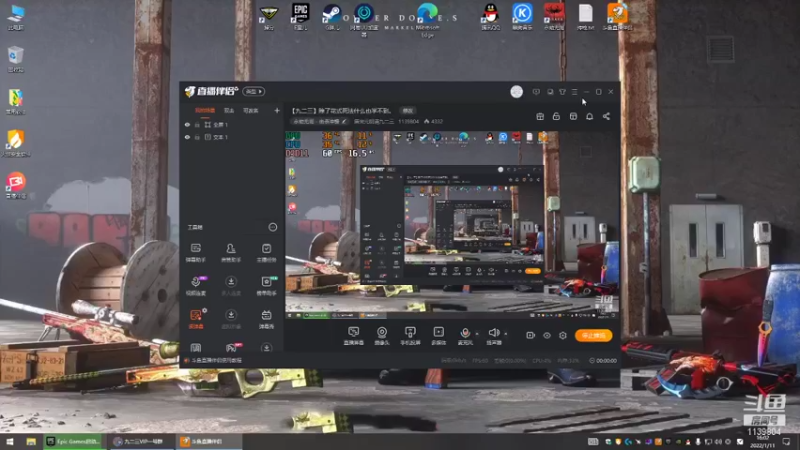800x450 pixels.
Task: Hide the 全屏 1 source with its eye icon
Action: [x=187, y=124]
